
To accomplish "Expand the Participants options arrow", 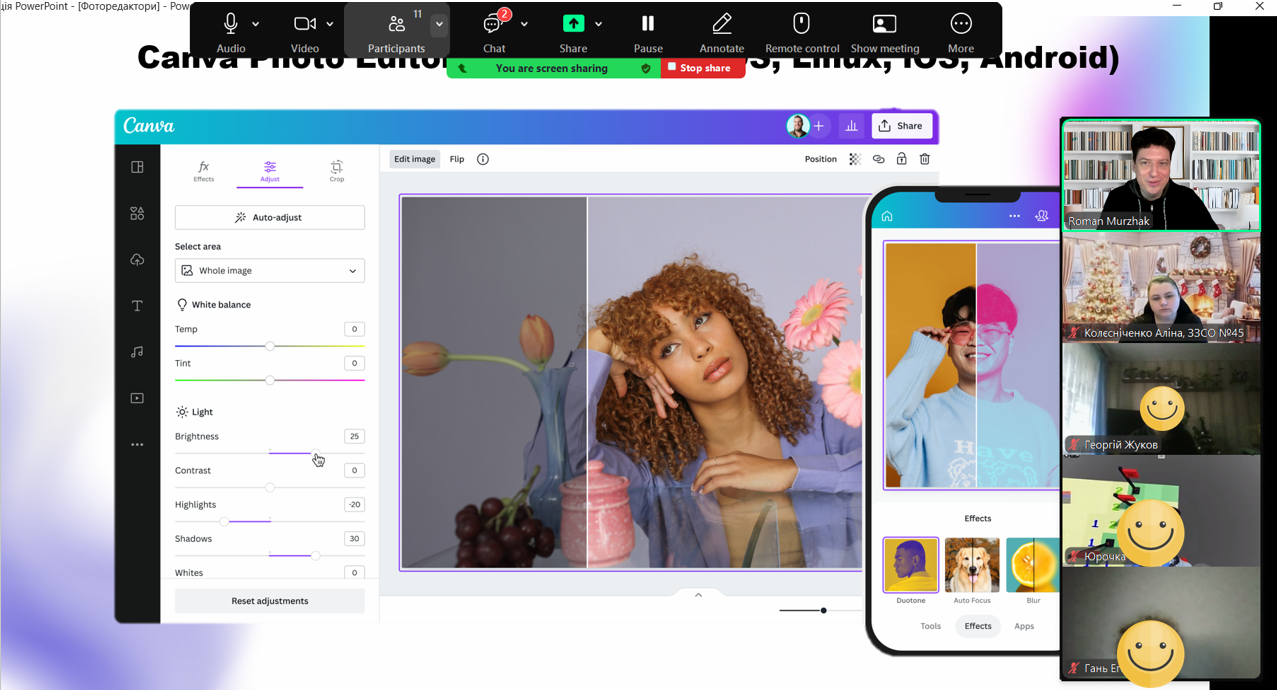I will coord(439,24).
